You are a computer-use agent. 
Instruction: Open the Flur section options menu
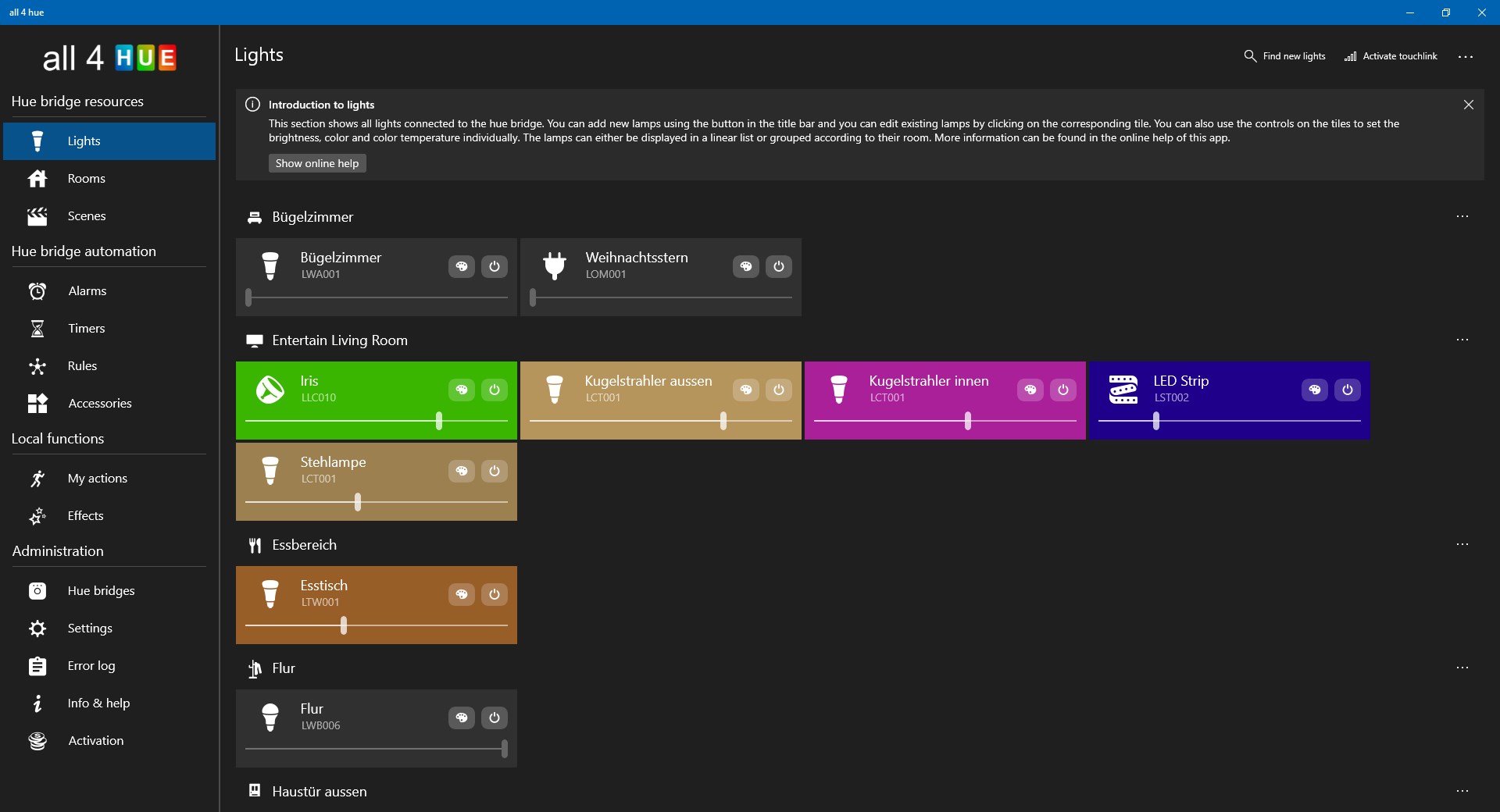[x=1462, y=668]
